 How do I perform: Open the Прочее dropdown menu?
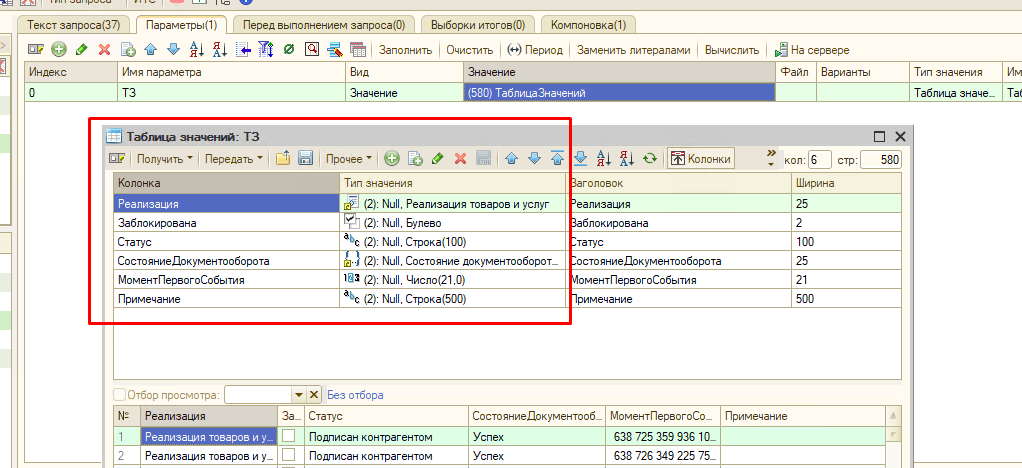349,158
